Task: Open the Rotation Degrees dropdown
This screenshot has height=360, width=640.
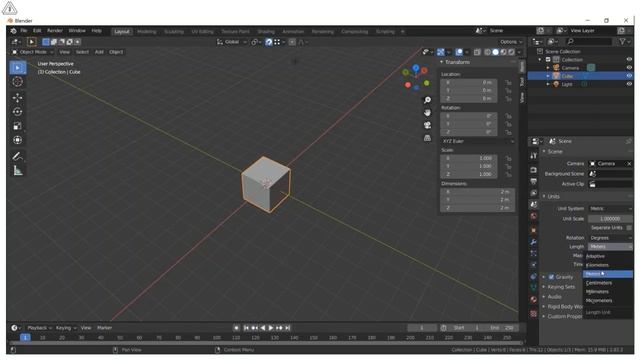Action: point(610,238)
